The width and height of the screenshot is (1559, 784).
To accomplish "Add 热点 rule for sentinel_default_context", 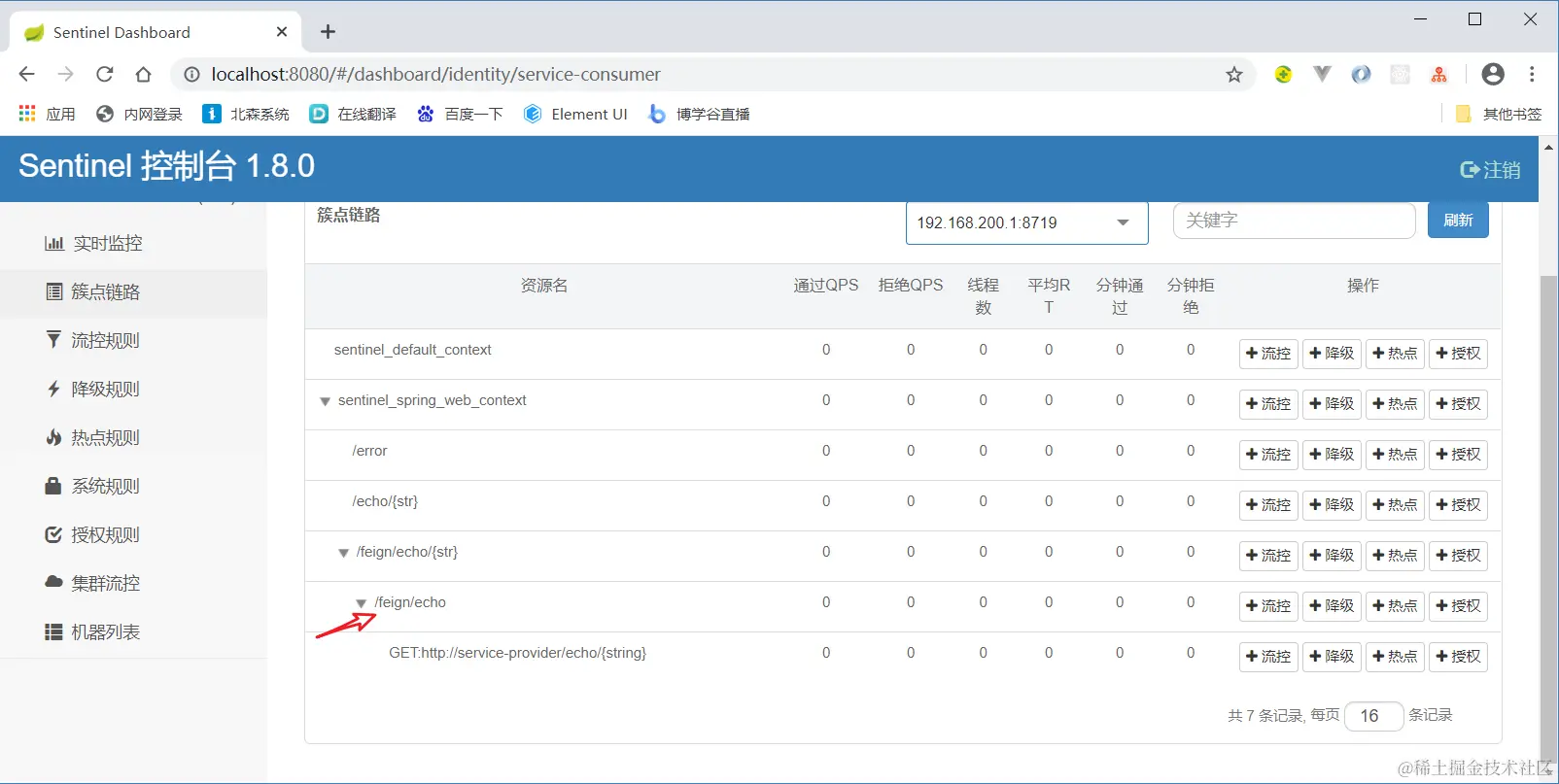I will coord(1395,354).
